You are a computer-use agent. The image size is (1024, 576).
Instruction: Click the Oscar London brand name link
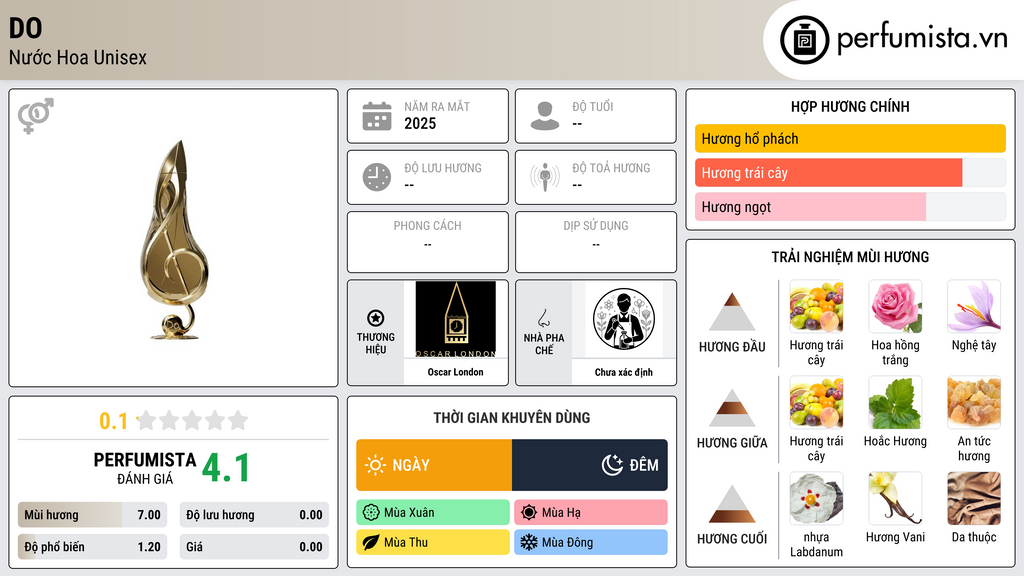pos(455,372)
